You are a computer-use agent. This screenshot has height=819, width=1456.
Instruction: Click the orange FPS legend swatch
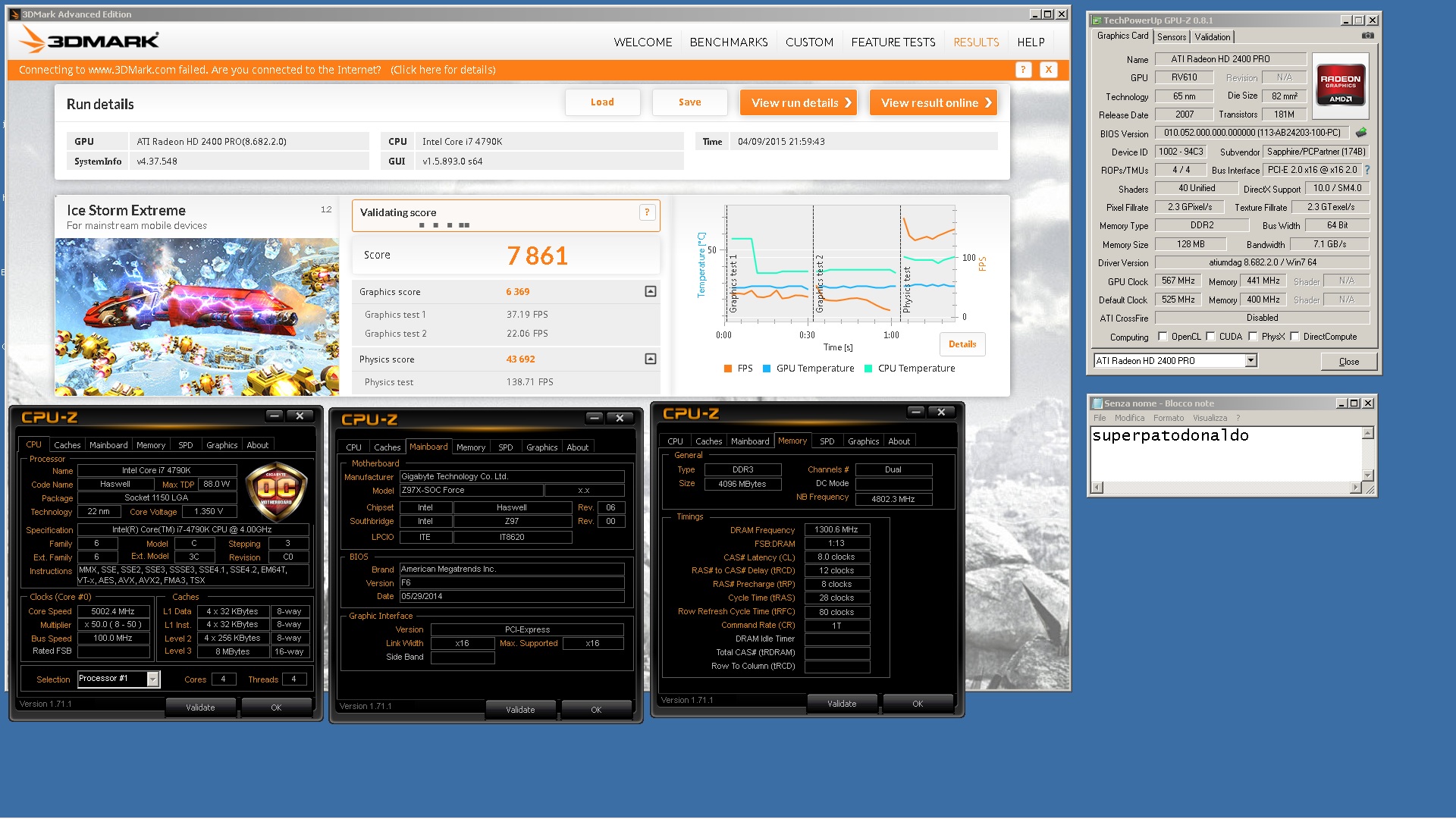728,369
